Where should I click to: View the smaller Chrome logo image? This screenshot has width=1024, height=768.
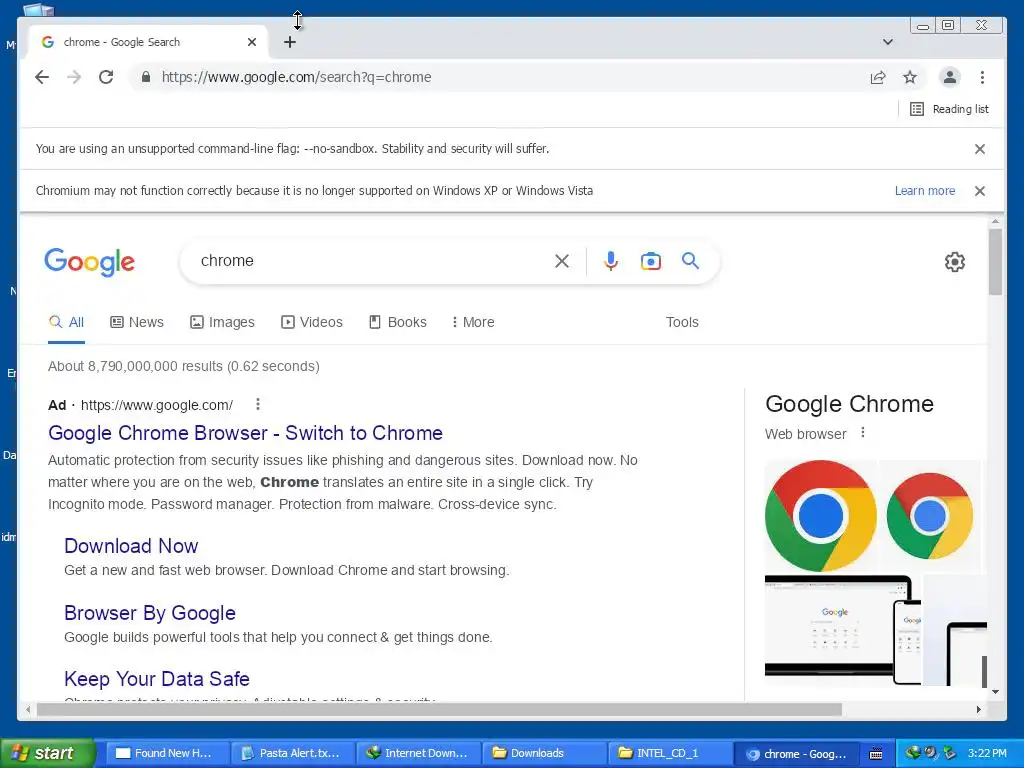(930, 516)
